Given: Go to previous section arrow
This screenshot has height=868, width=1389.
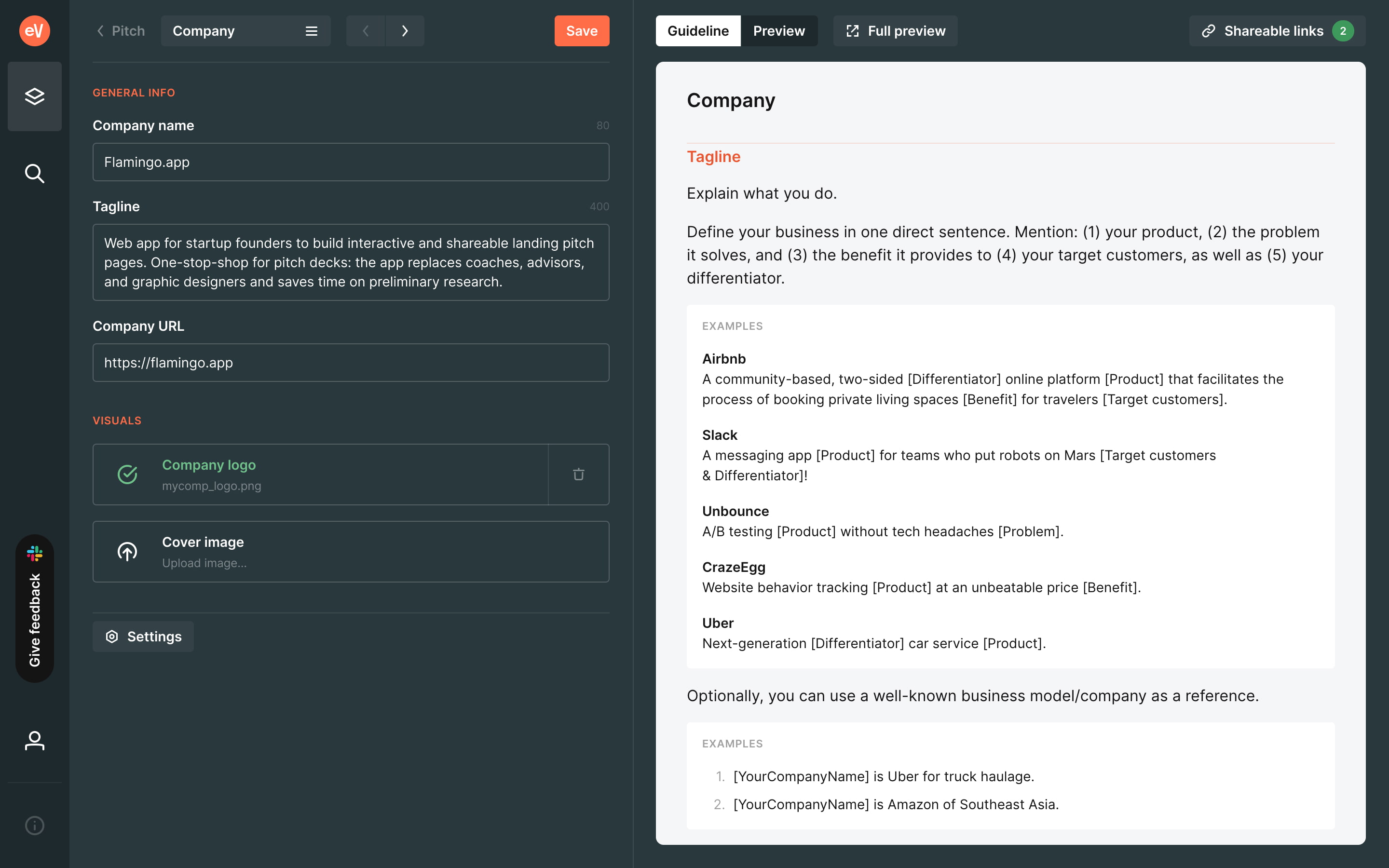Looking at the screenshot, I should click(x=366, y=31).
